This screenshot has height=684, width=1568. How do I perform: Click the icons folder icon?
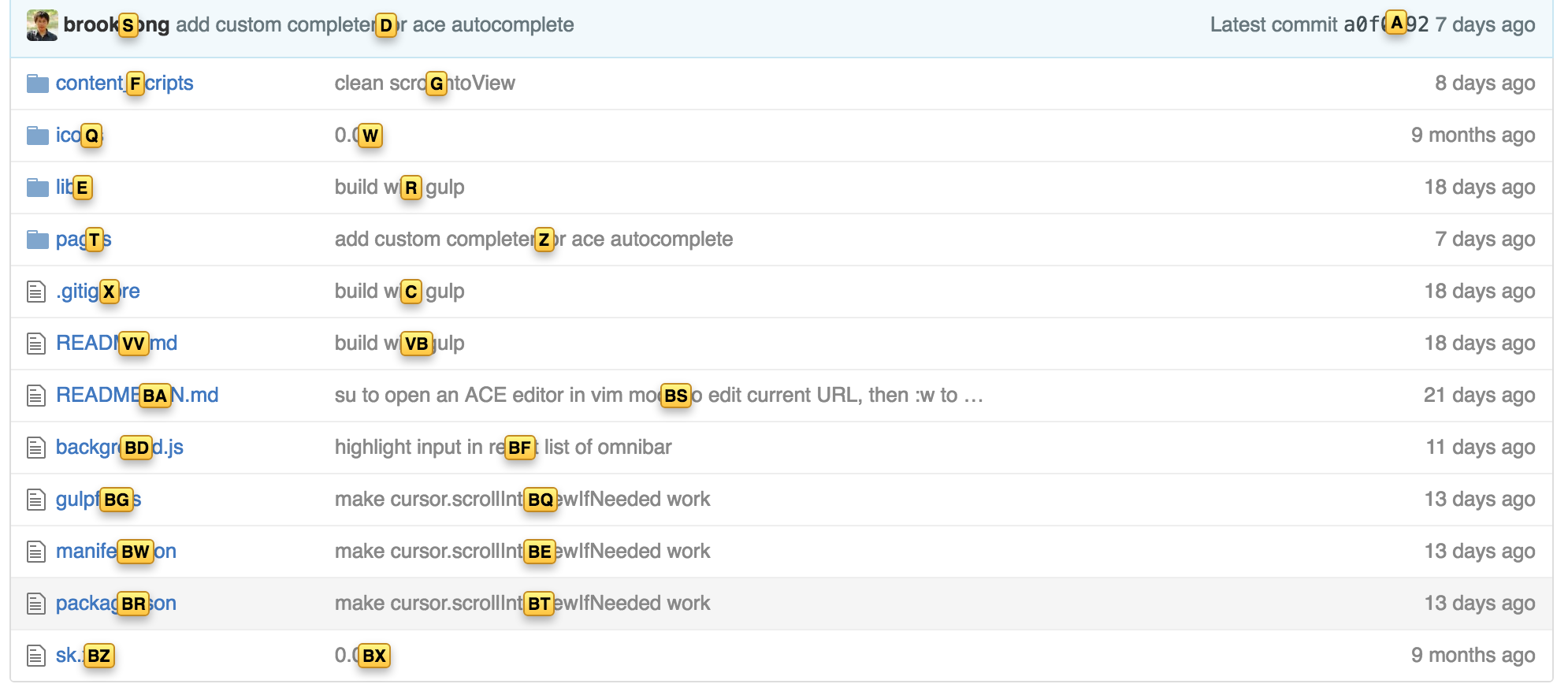click(x=37, y=136)
